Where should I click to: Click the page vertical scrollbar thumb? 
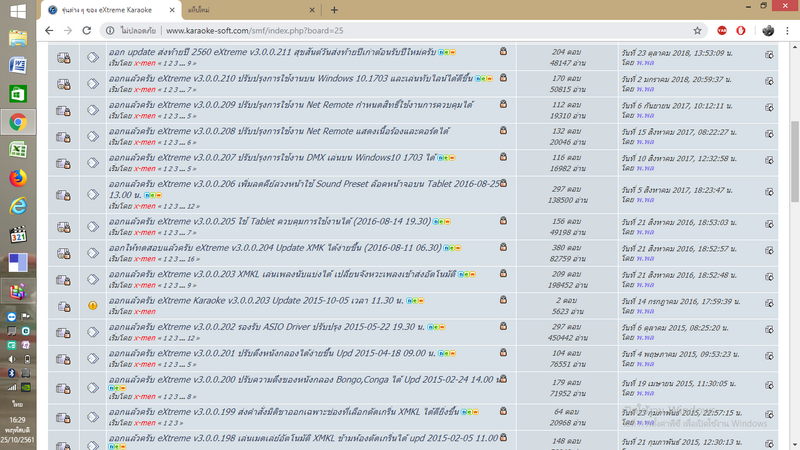tap(795, 161)
